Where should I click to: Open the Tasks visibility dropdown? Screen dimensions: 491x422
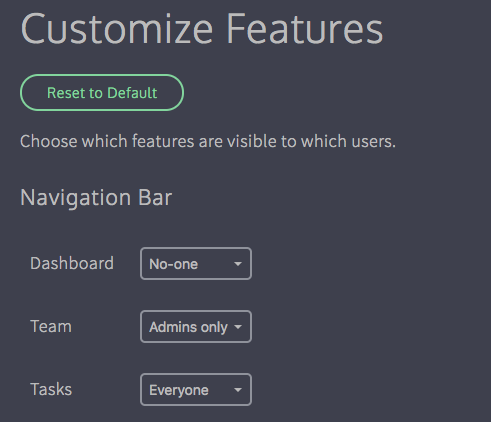pos(196,389)
